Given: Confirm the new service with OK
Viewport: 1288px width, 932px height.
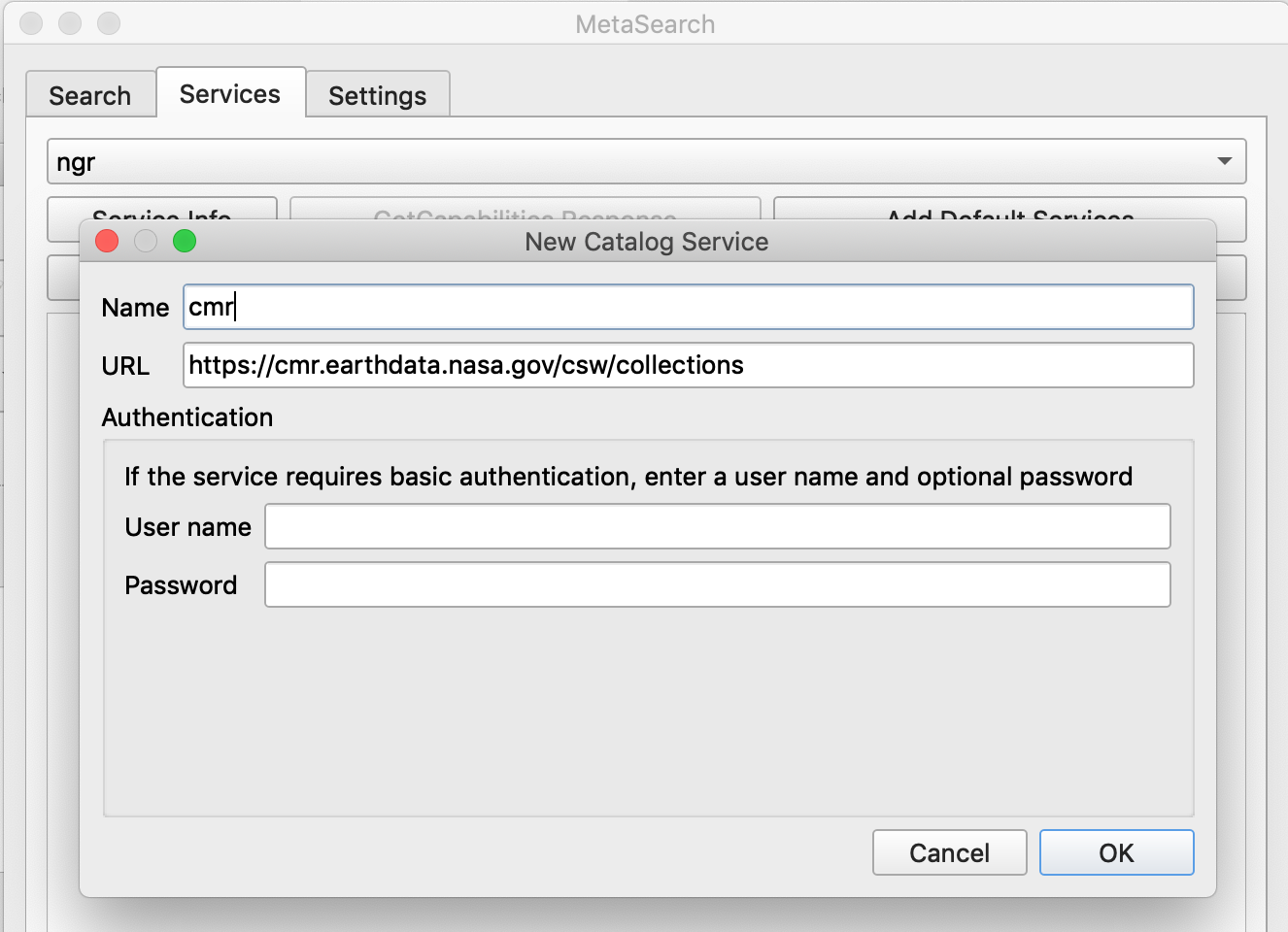Looking at the screenshot, I should 1115,852.
